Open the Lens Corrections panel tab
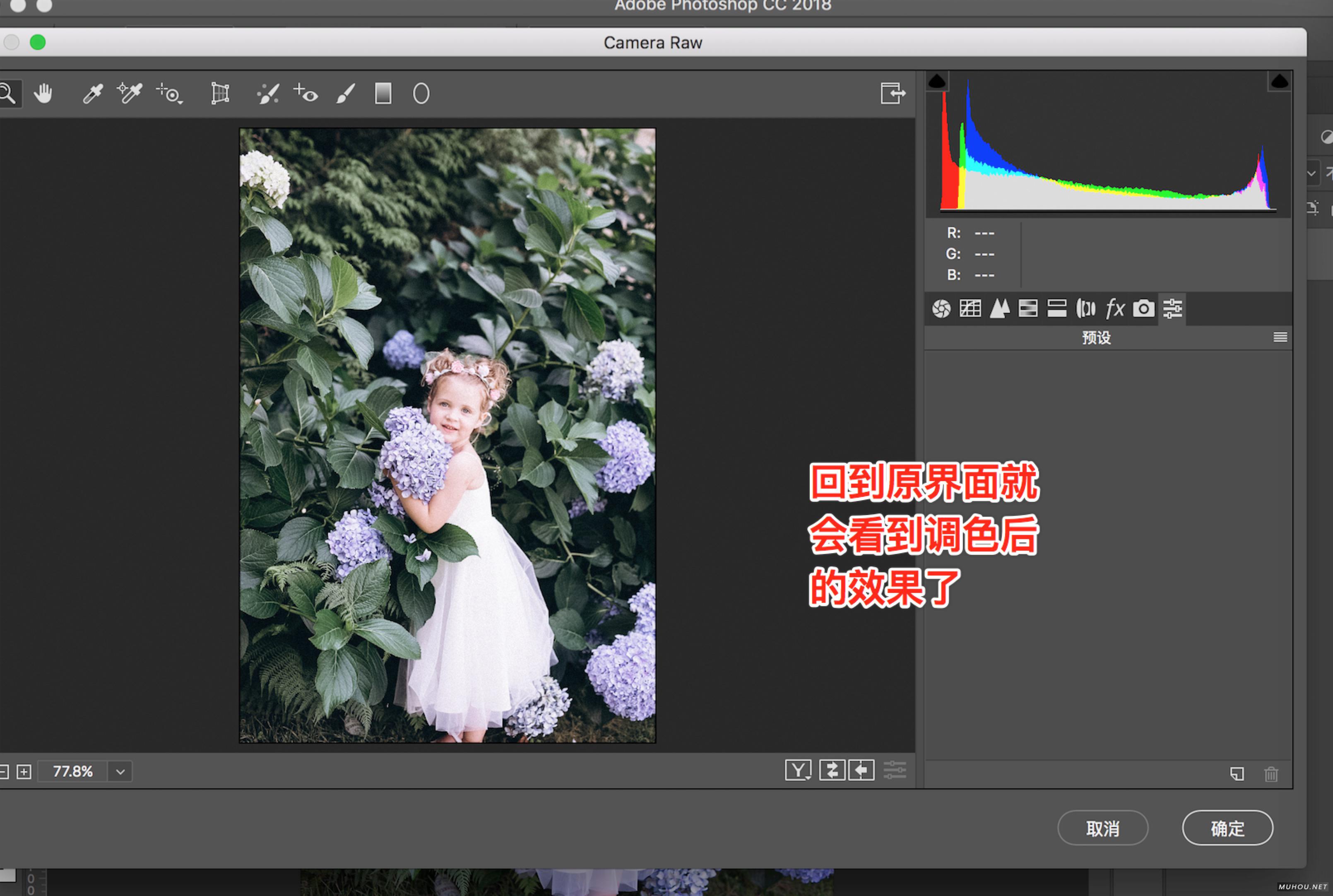1333x896 pixels. 1085,308
